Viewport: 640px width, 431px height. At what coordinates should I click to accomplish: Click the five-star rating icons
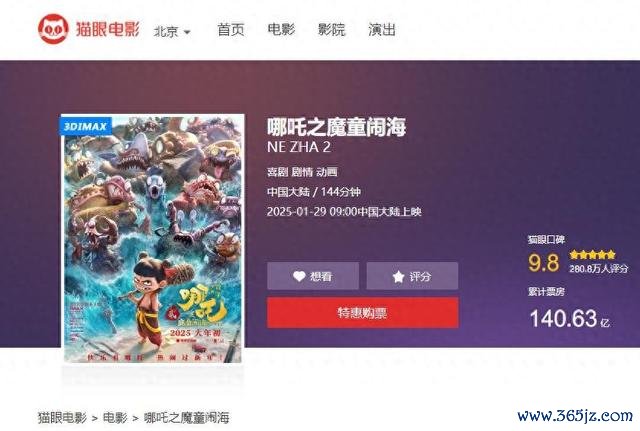[593, 255]
